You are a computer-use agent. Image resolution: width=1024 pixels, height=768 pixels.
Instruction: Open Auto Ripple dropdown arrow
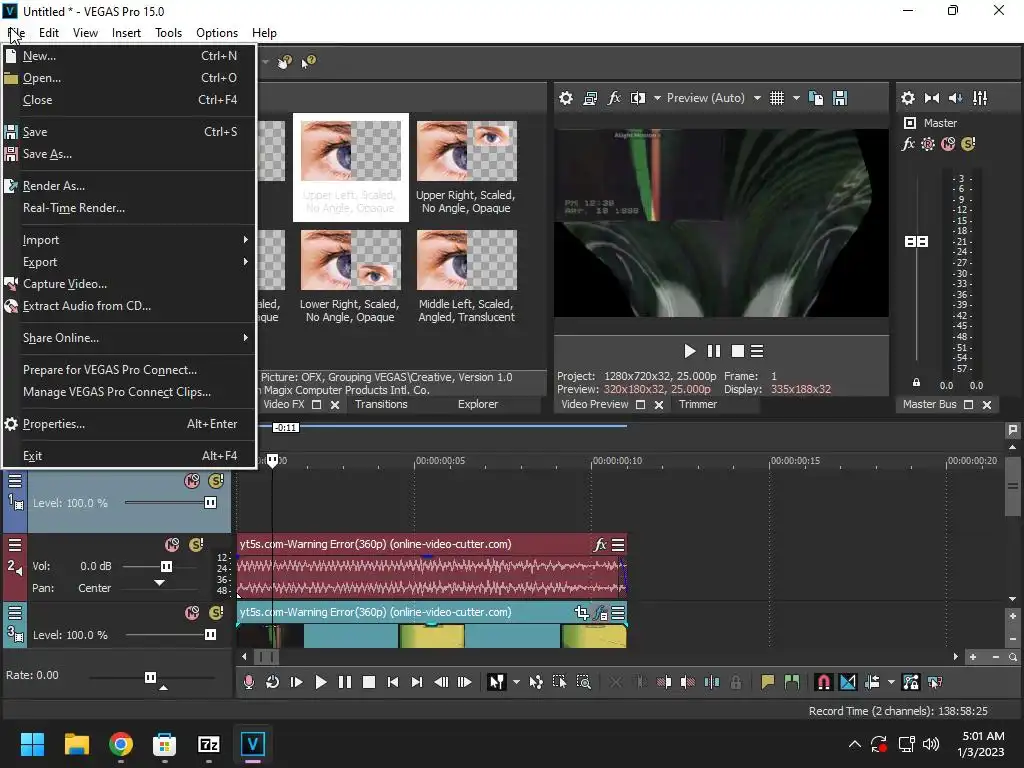(891, 682)
